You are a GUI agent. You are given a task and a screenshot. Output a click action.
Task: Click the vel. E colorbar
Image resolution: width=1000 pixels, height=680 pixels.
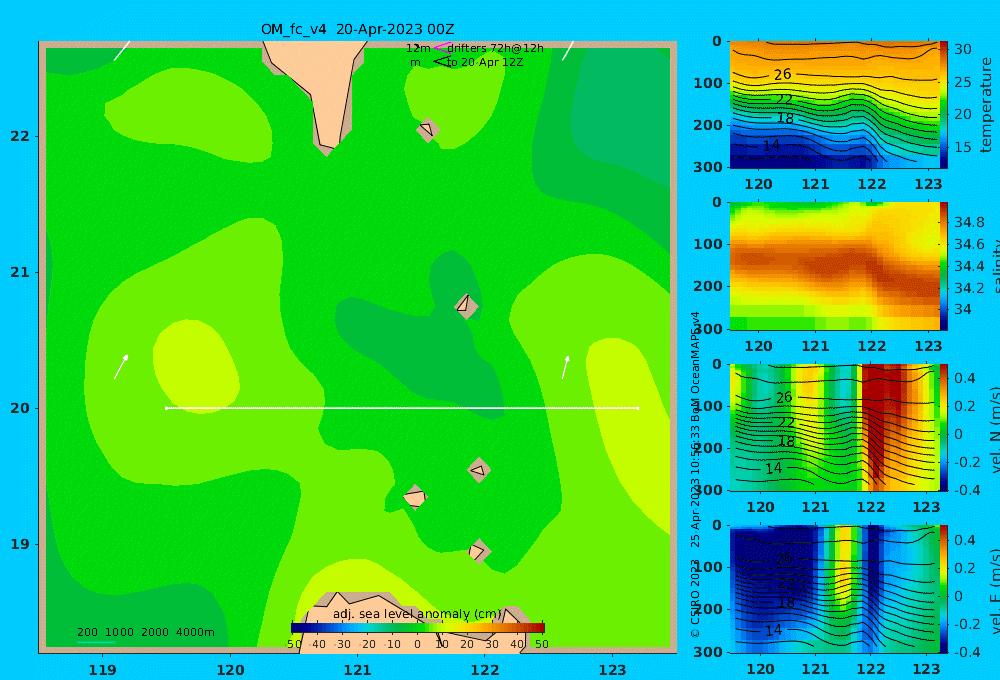[944, 589]
